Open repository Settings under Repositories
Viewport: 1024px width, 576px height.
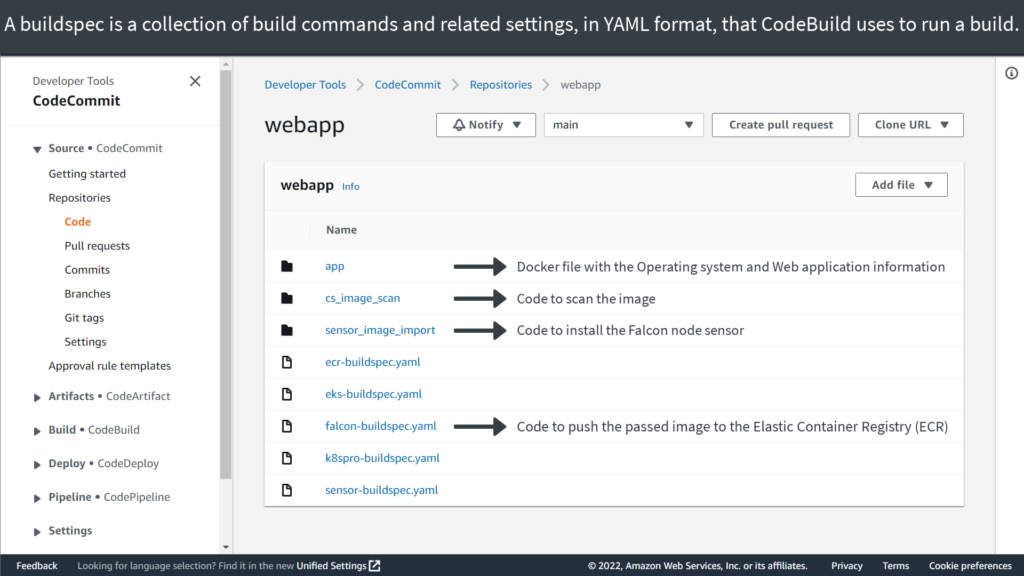[86, 342]
